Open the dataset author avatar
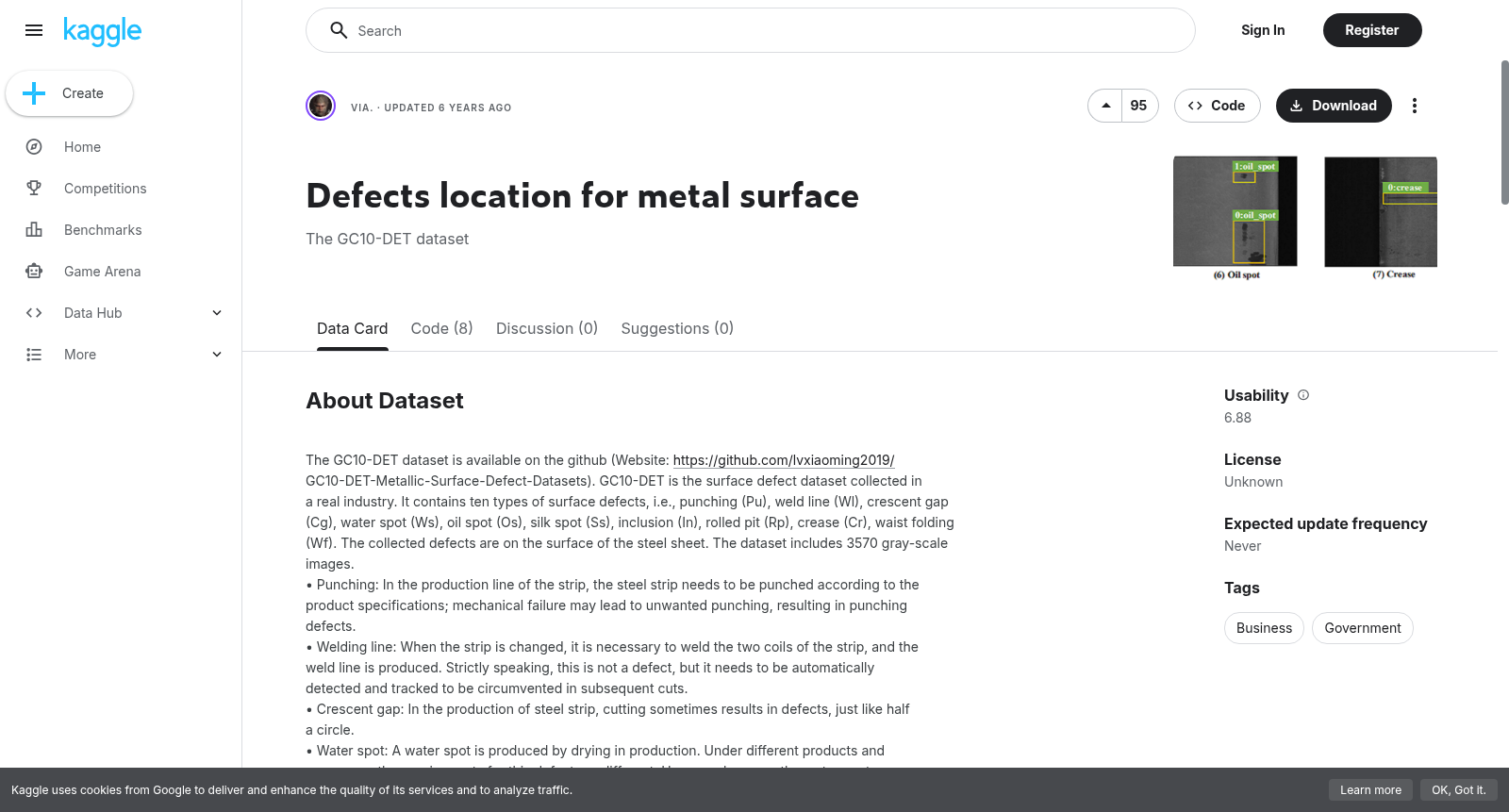The height and width of the screenshot is (812, 1509). point(321,106)
